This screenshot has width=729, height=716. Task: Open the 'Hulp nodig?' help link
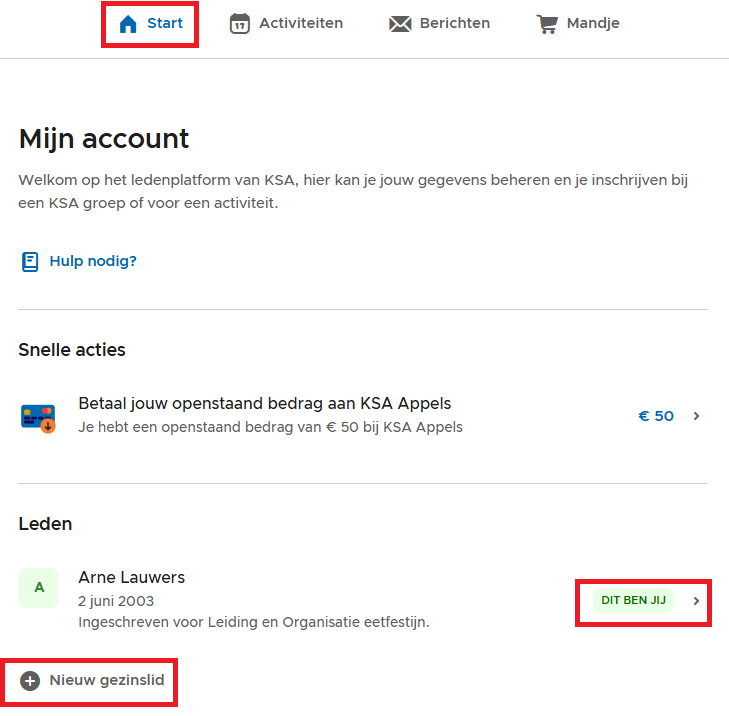93,262
